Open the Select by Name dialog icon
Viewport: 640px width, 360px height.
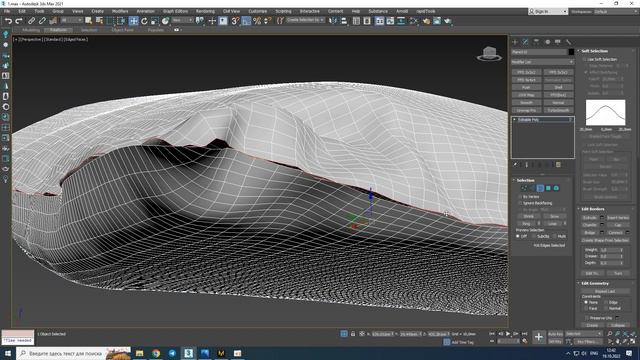(x=99, y=21)
